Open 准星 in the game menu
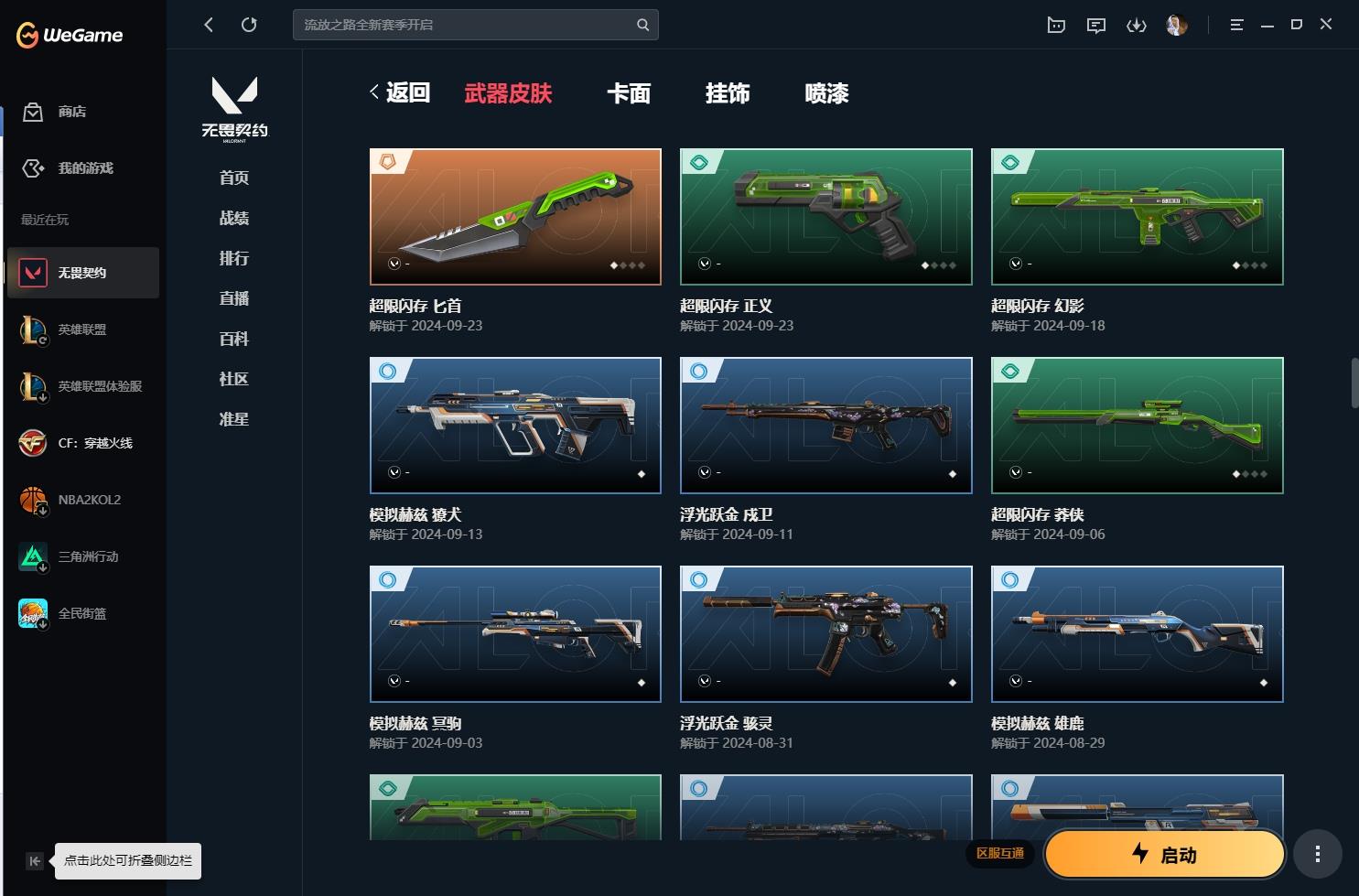 pos(234,419)
